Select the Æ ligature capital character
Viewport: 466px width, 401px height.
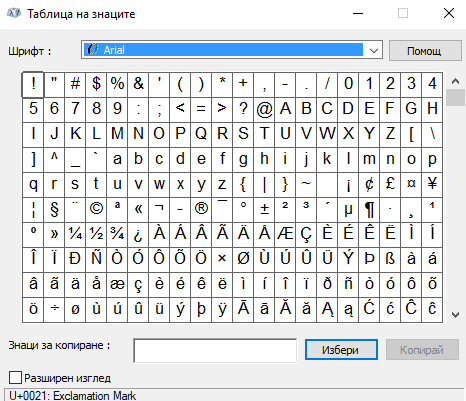(285, 235)
